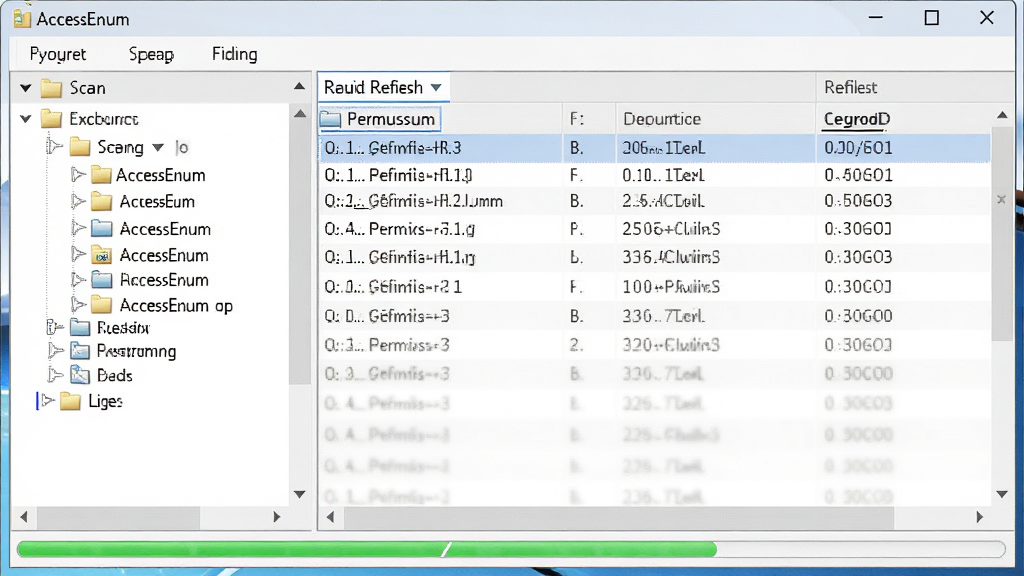The image size is (1024, 576).
Task: Click the Rcedsior folder icon
Action: click(x=80, y=327)
